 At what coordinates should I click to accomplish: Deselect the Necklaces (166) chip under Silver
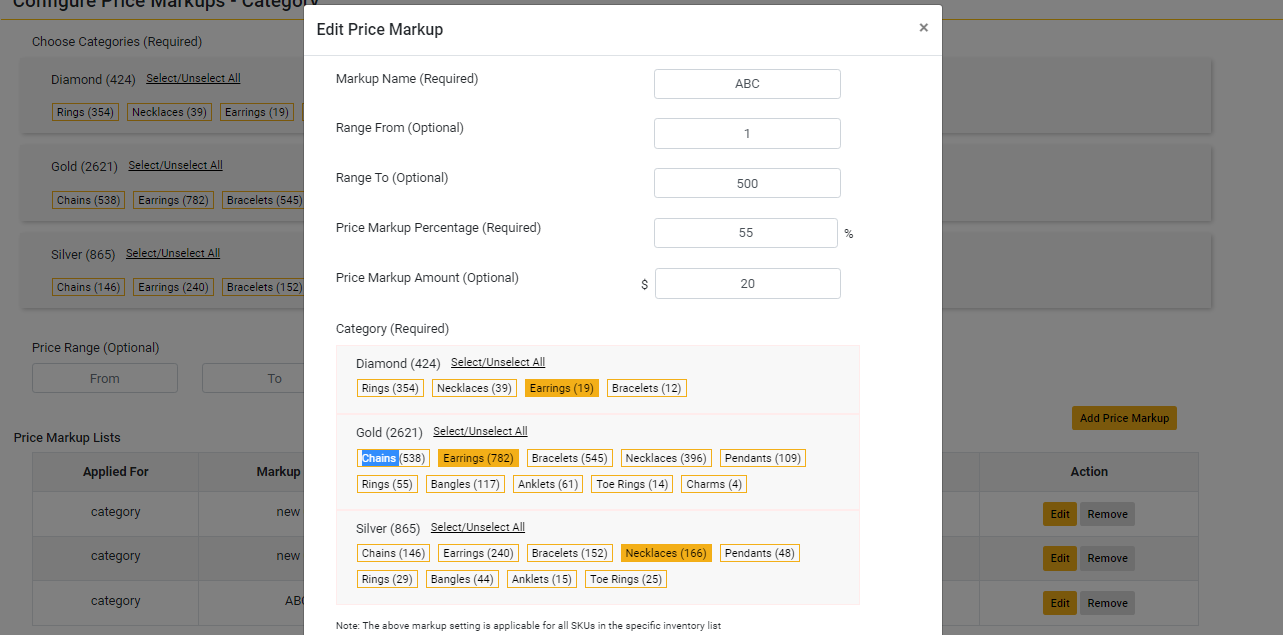[x=666, y=552]
